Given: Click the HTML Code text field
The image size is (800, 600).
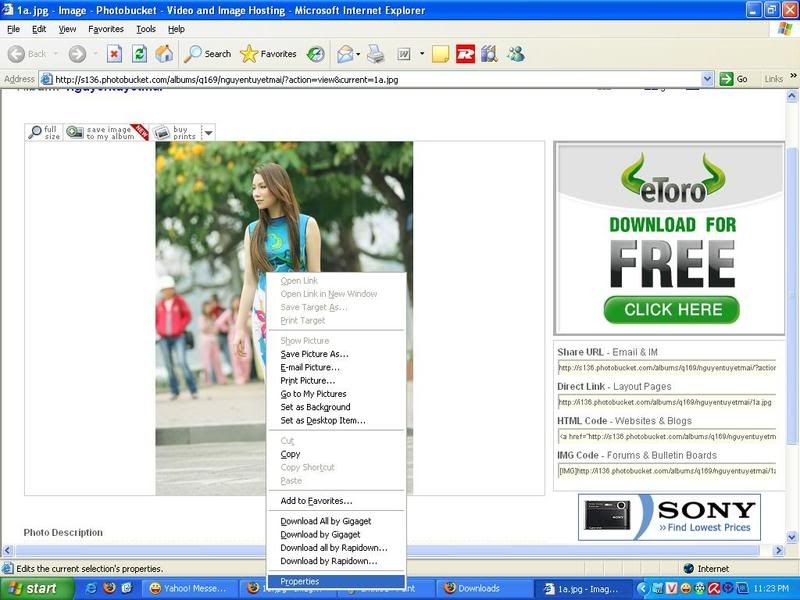Looking at the screenshot, I should [667, 436].
